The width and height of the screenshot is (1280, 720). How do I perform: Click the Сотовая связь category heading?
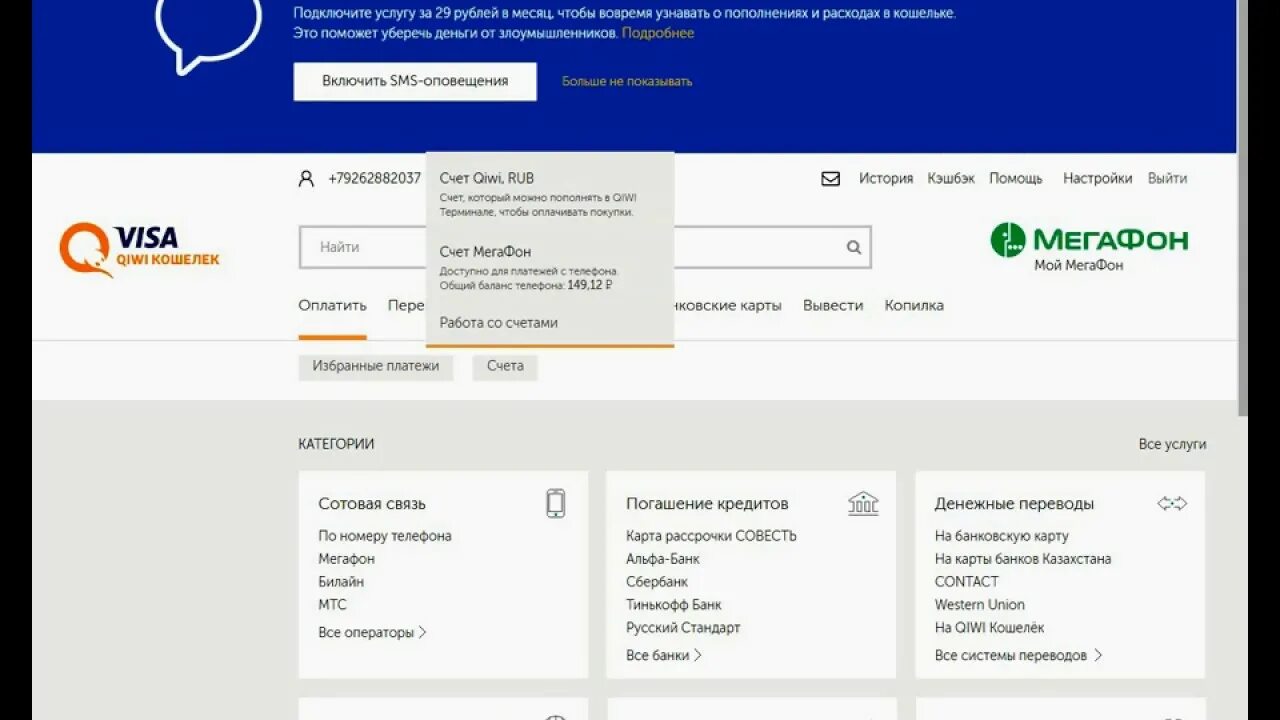pyautogui.click(x=372, y=504)
